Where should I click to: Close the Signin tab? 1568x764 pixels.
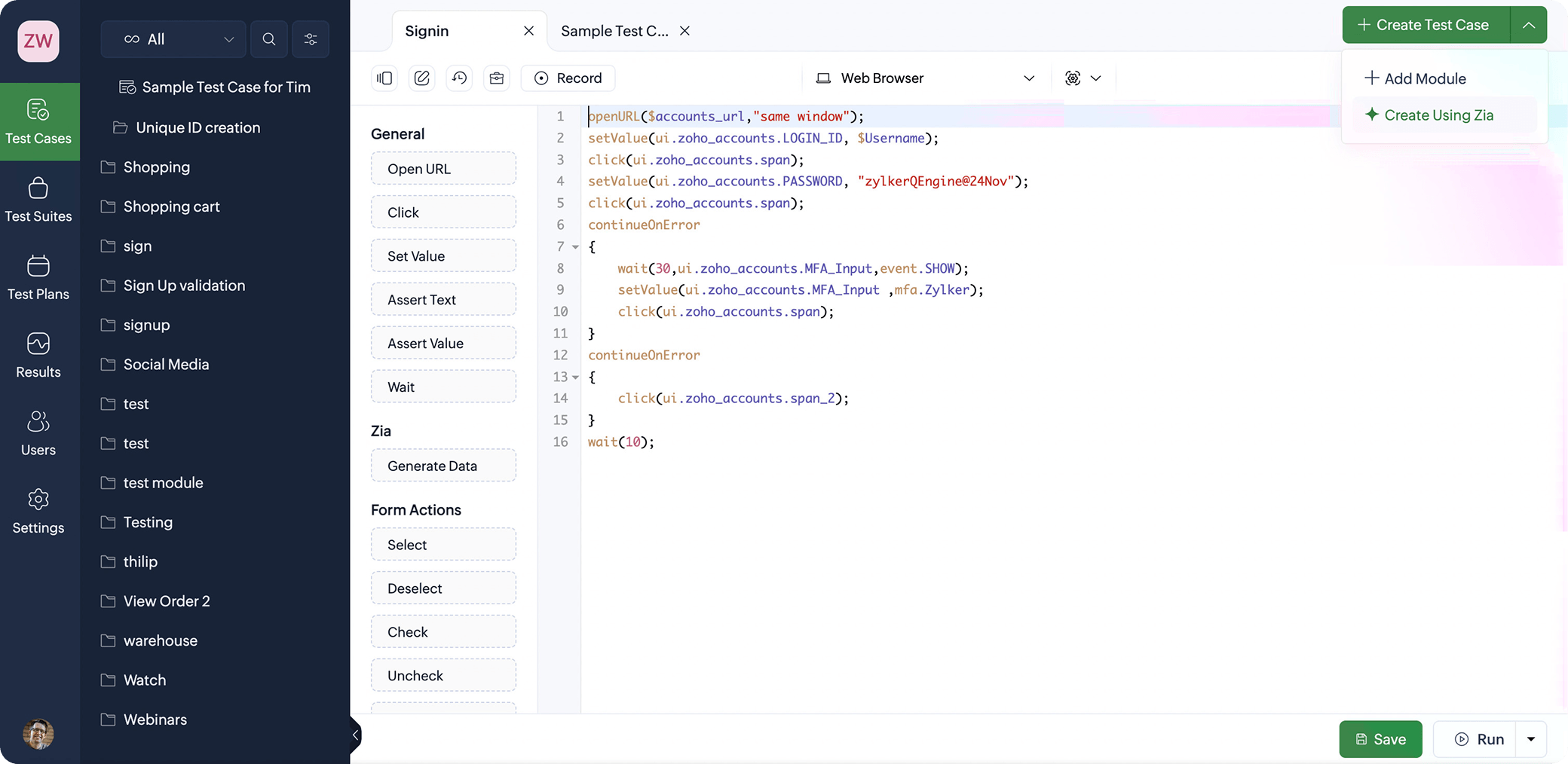point(529,31)
